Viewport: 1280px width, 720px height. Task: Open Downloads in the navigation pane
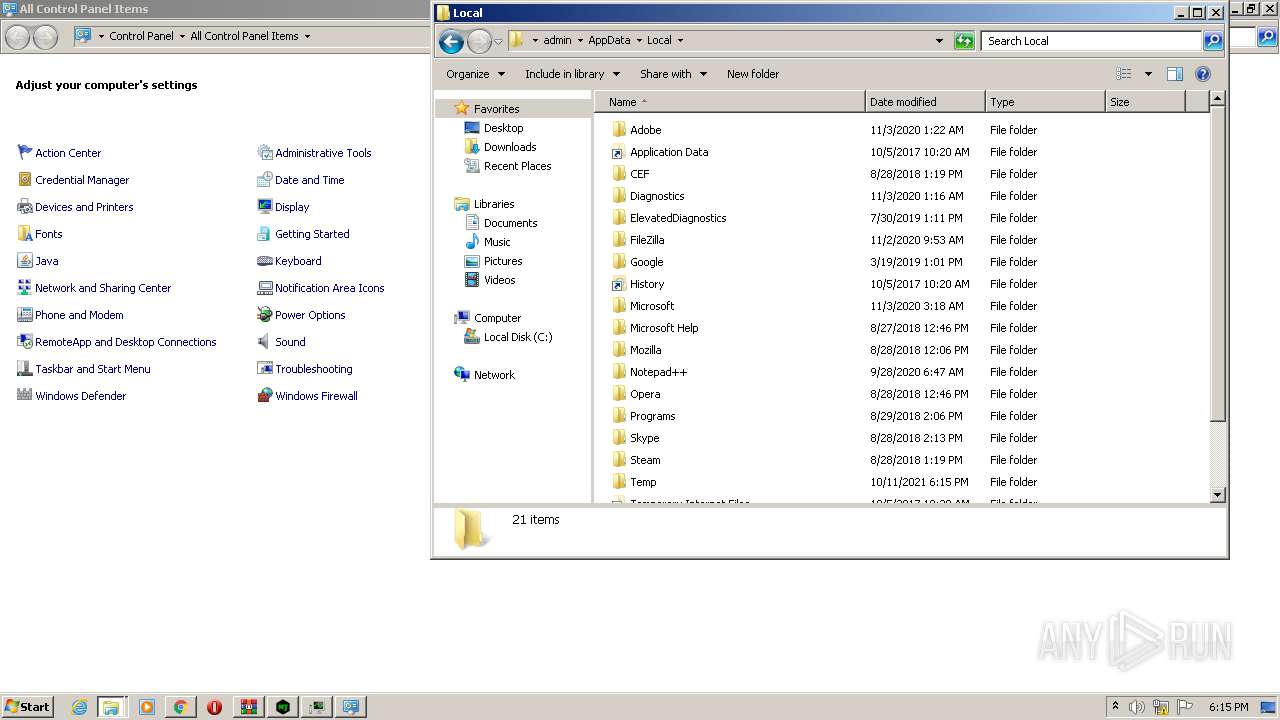510,147
